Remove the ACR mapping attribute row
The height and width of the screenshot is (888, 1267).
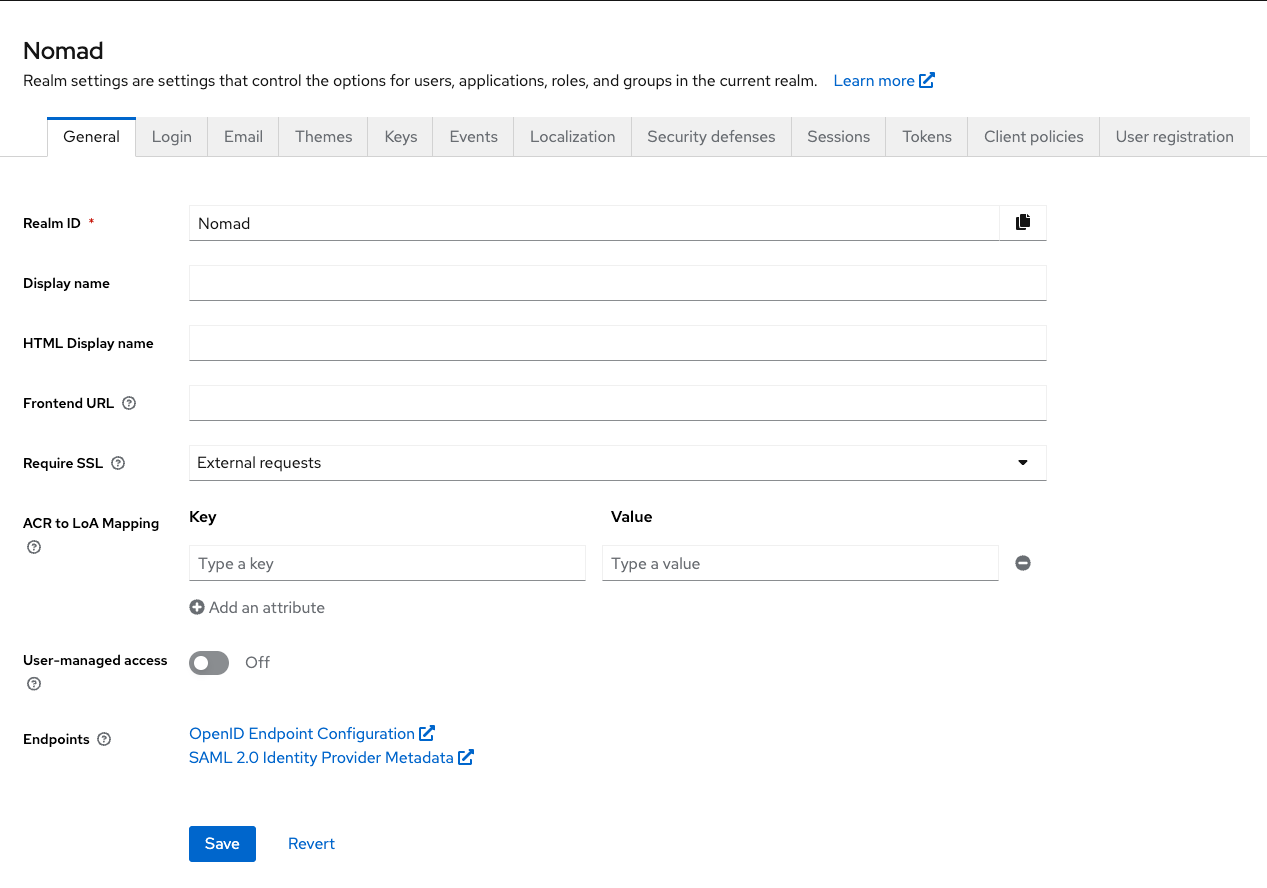pyautogui.click(x=1022, y=563)
